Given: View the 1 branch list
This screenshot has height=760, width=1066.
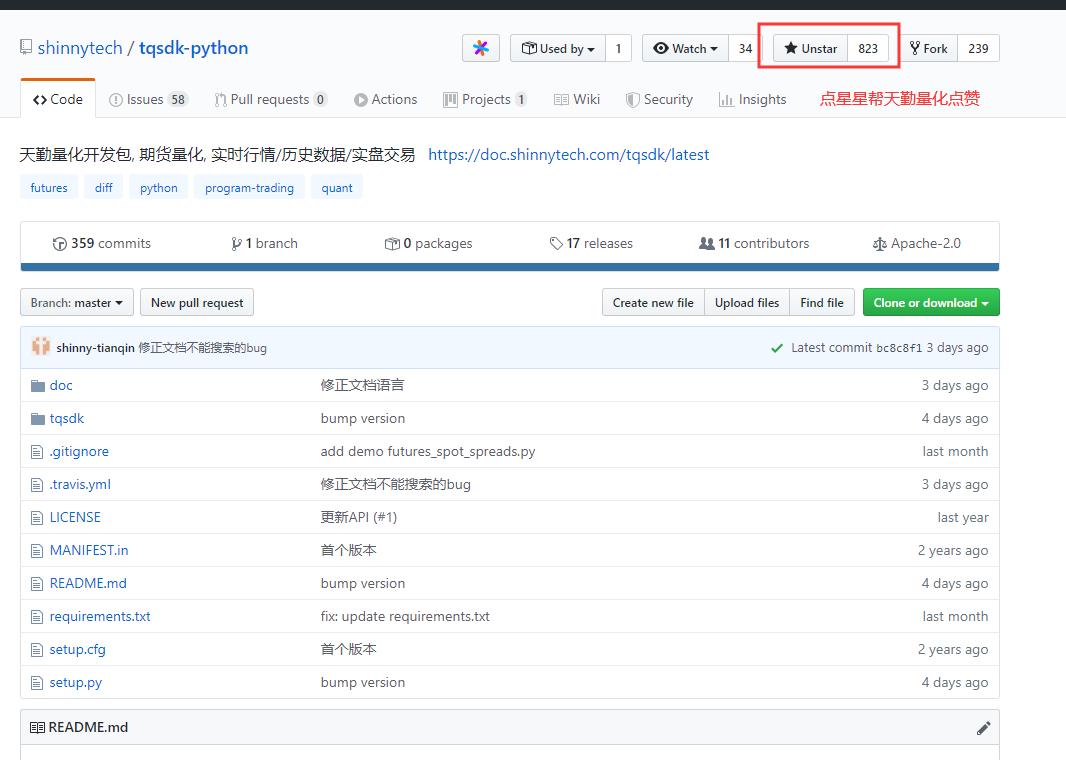Looking at the screenshot, I should tap(264, 243).
